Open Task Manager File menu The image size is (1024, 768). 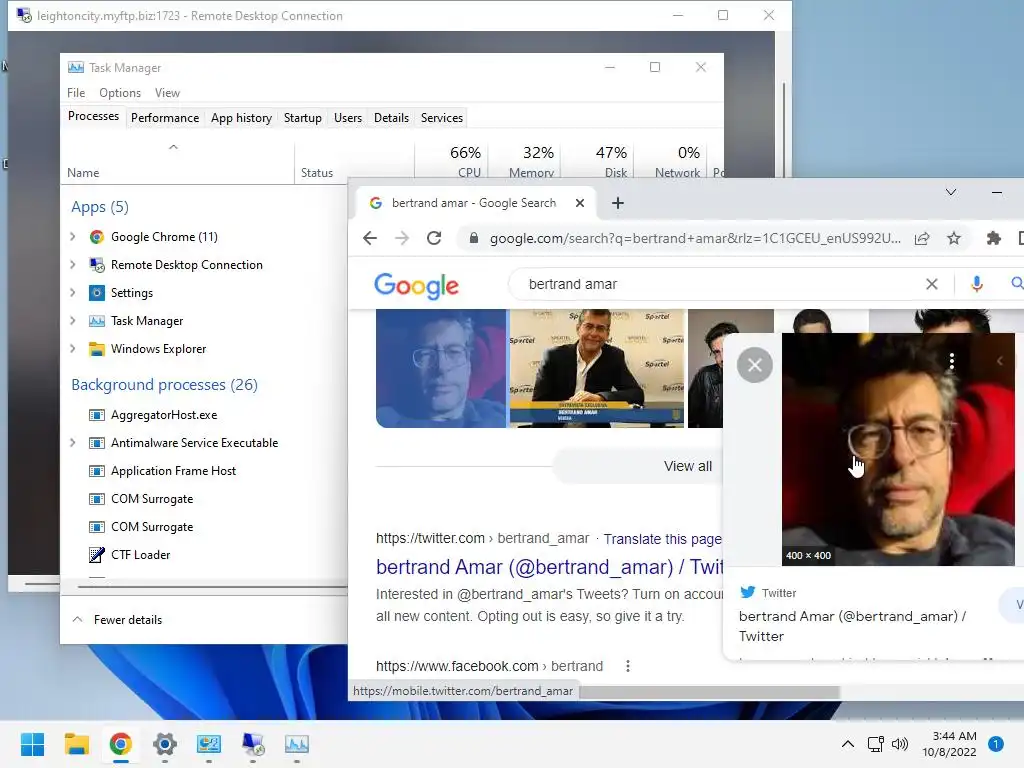click(76, 93)
